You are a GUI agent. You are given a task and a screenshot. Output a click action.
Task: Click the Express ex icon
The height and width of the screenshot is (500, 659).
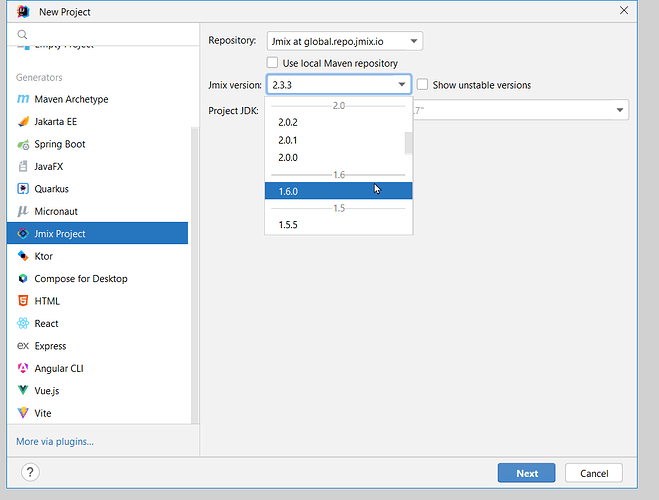tap(23, 346)
